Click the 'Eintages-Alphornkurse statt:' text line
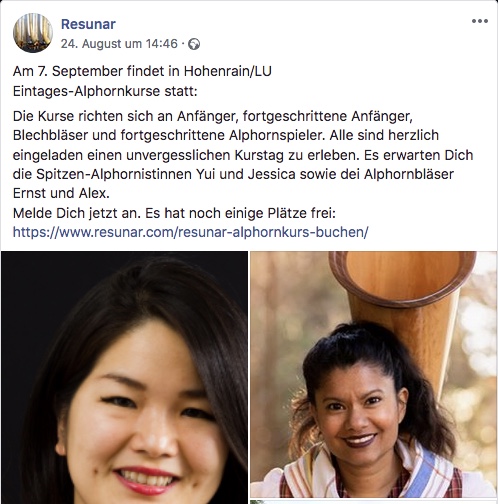The height and width of the screenshot is (504, 498). coord(105,91)
